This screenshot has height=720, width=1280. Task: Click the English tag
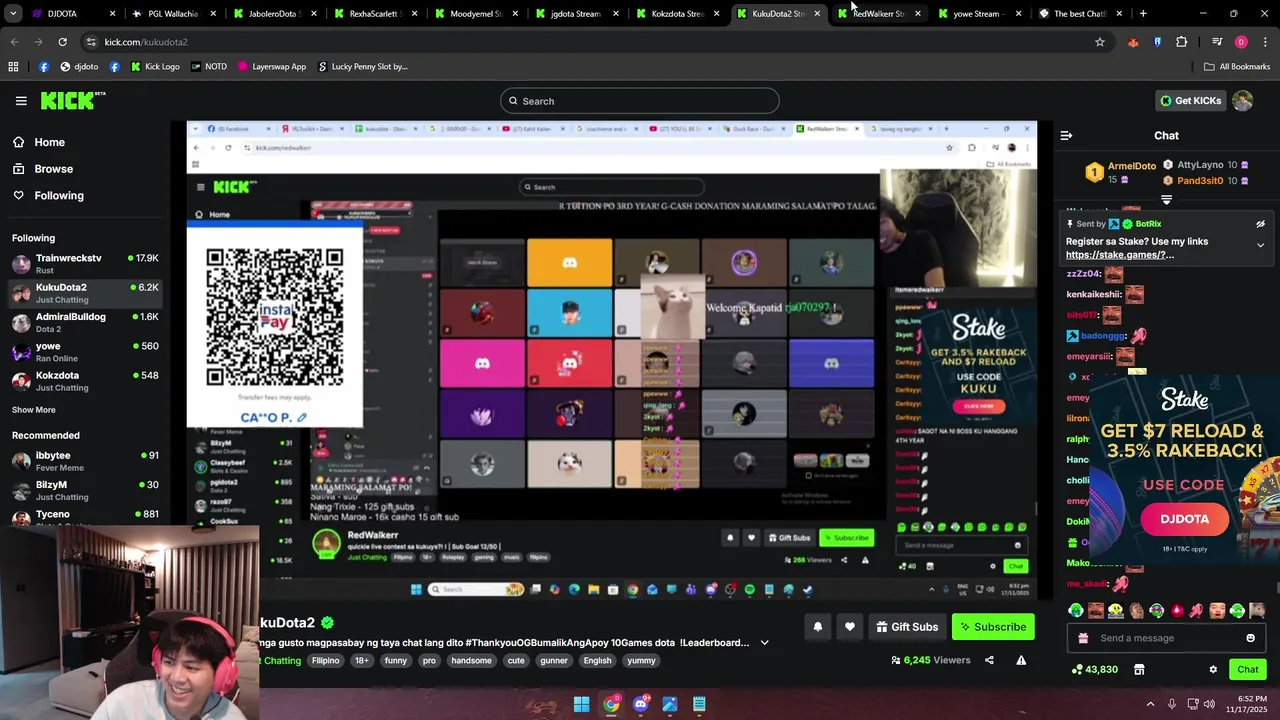(597, 660)
